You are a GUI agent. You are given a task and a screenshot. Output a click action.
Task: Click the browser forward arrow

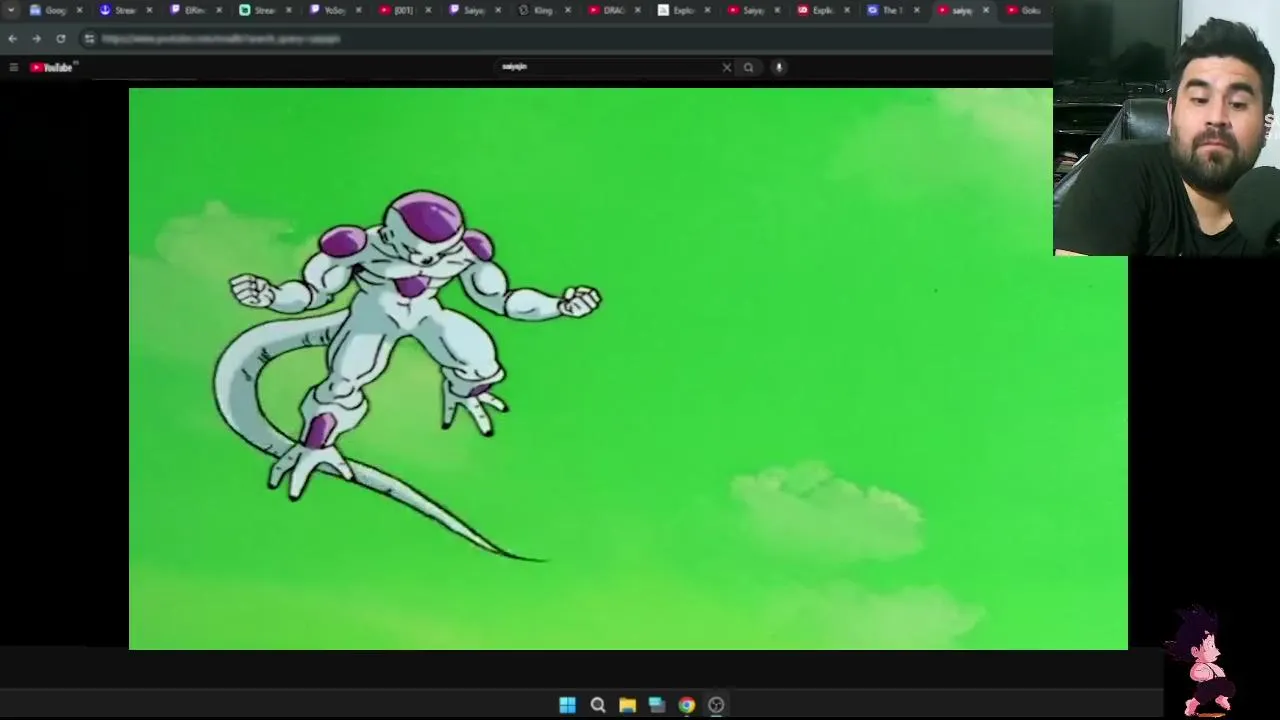coord(36,39)
